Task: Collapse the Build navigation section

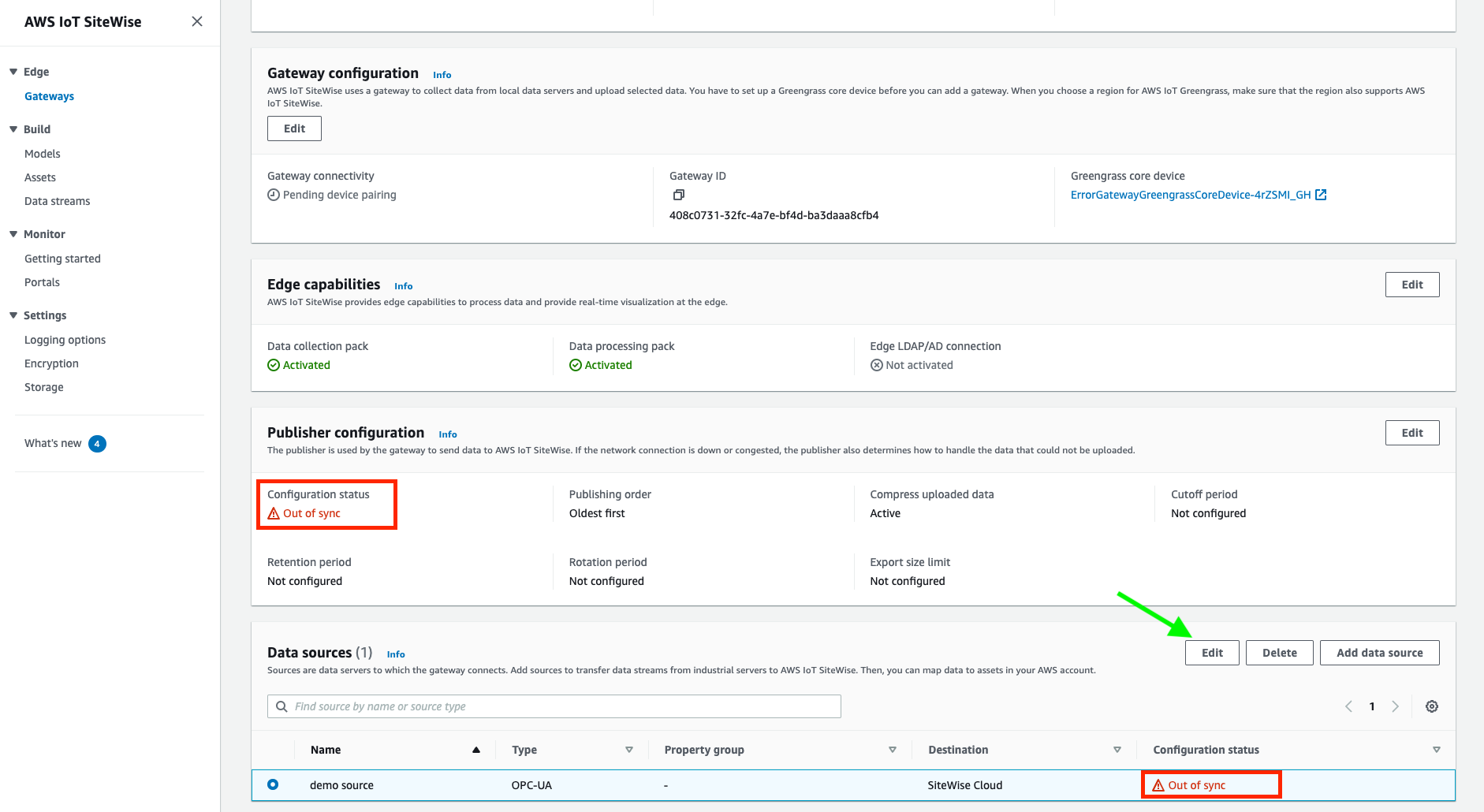Action: tap(13, 129)
